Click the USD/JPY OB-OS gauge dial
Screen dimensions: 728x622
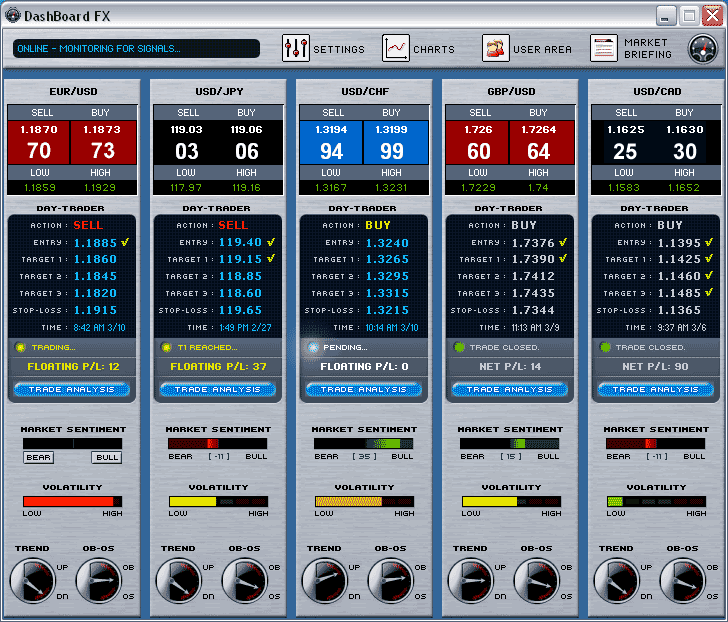245,581
